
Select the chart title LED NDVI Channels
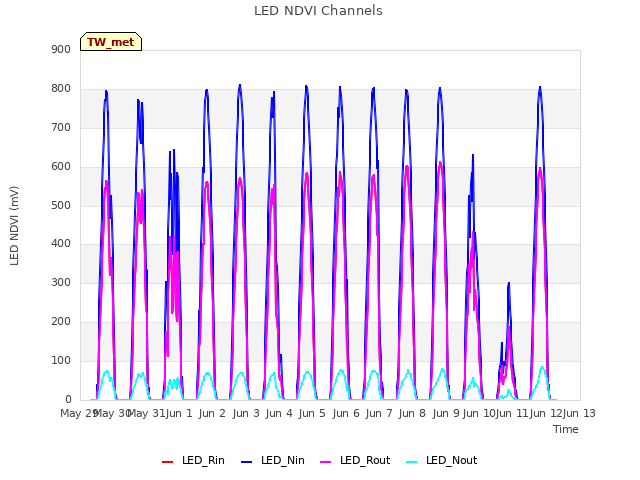[x=318, y=11]
